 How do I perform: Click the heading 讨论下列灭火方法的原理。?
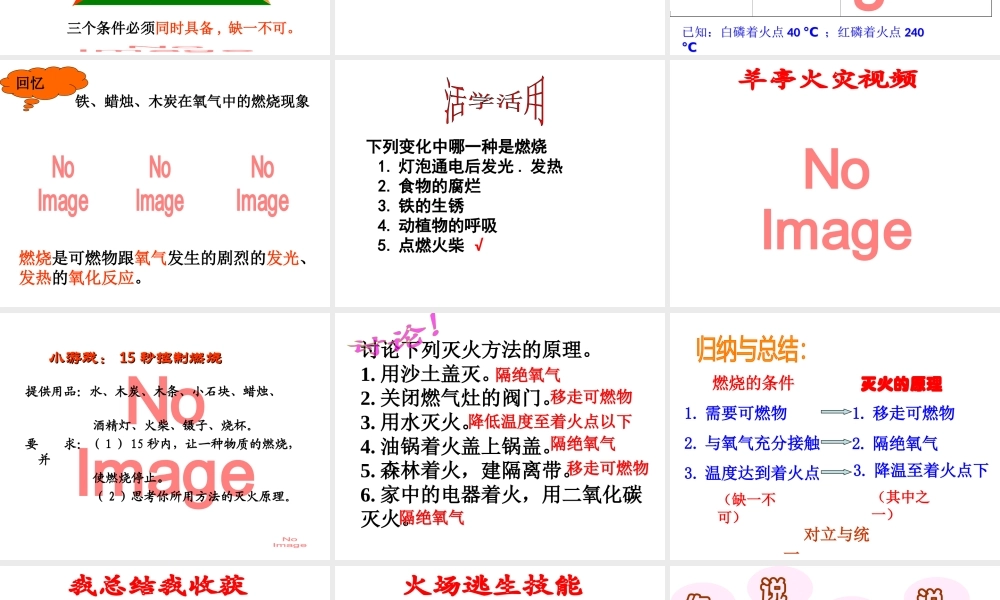coord(477,350)
